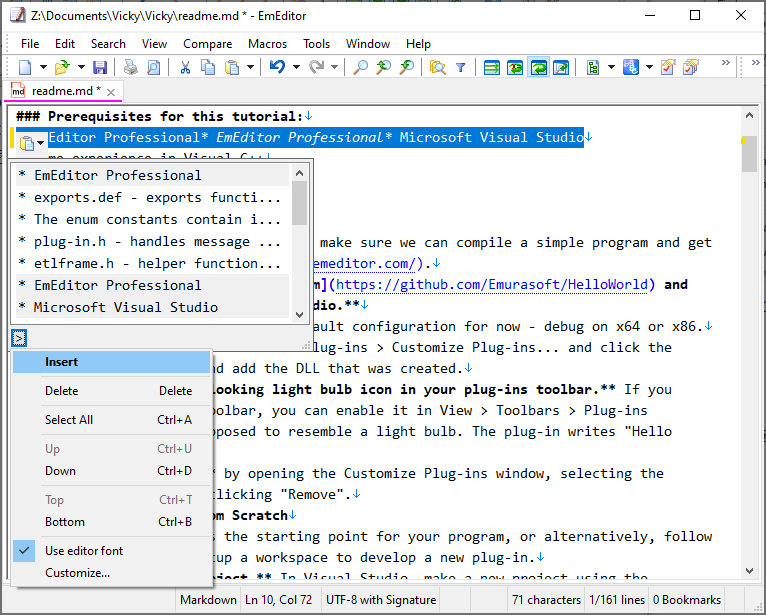Viewport: 766px width, 615px height.
Task: Select 'exports.def - exports functi...' clipboard entry
Action: (x=152, y=197)
